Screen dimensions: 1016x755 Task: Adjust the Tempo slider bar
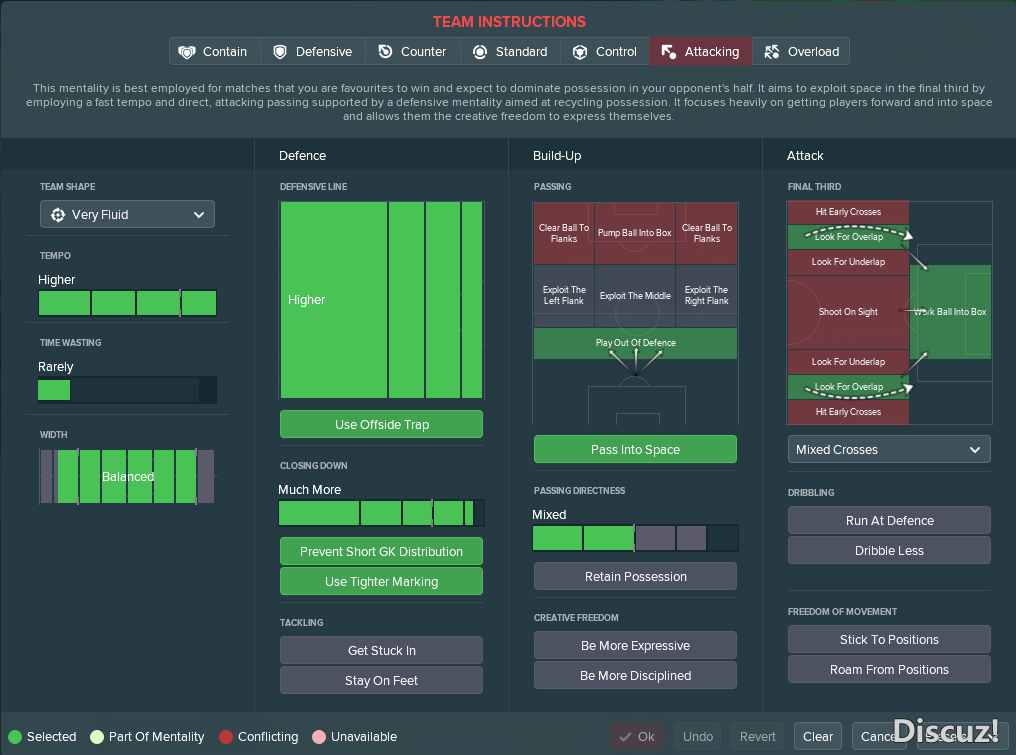(127, 303)
